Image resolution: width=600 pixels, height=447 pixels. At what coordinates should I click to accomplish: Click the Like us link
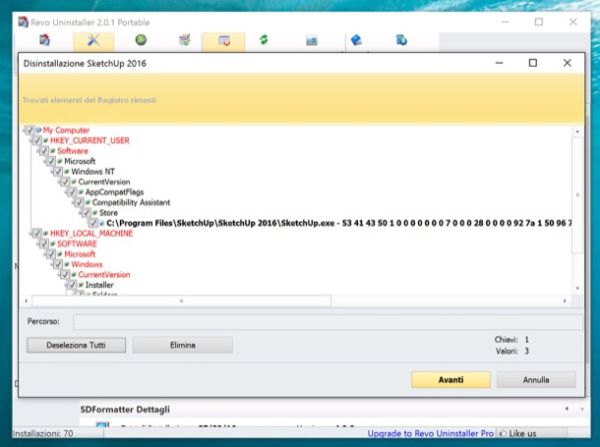coord(522,434)
